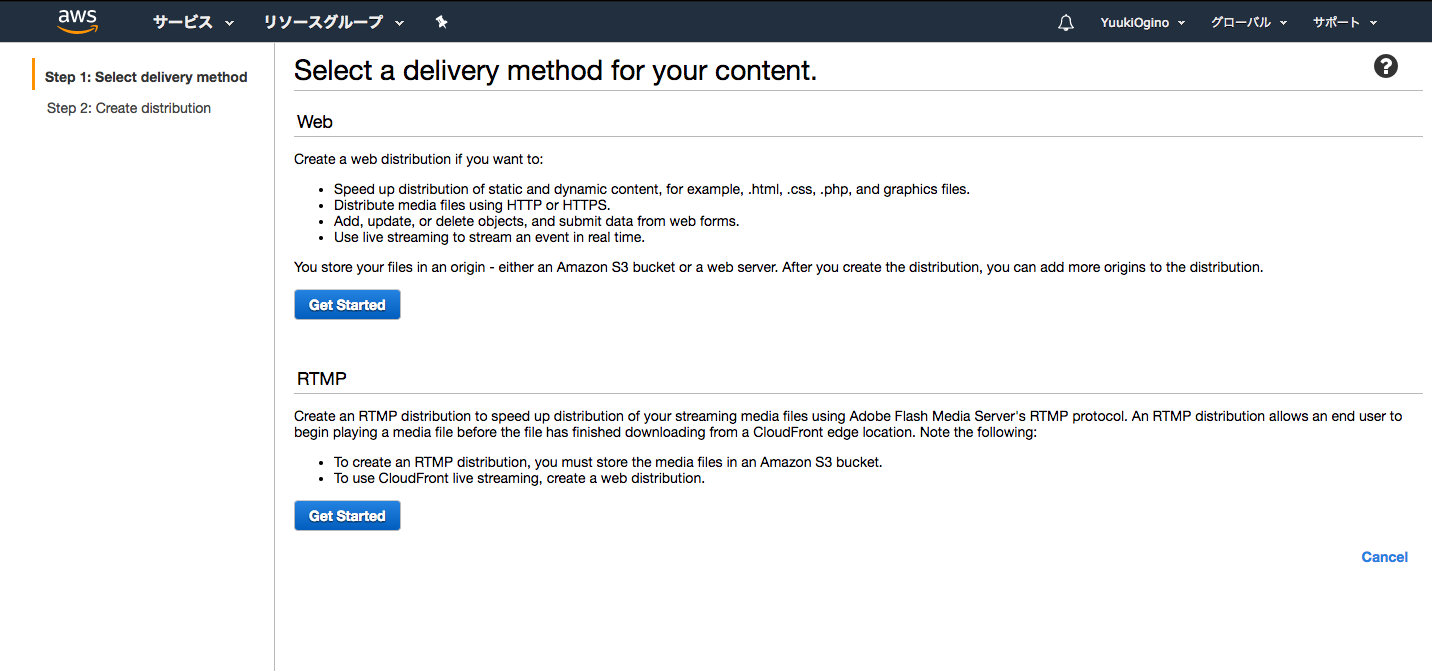Open the サポート dropdown menu
The width and height of the screenshot is (1432, 671).
[x=1345, y=22]
